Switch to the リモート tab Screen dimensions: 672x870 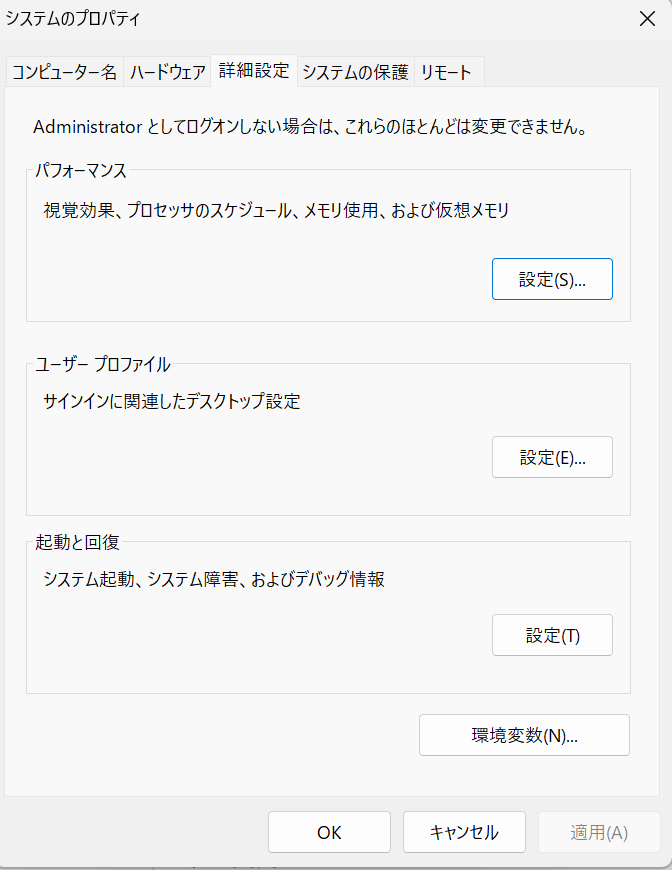click(x=446, y=72)
